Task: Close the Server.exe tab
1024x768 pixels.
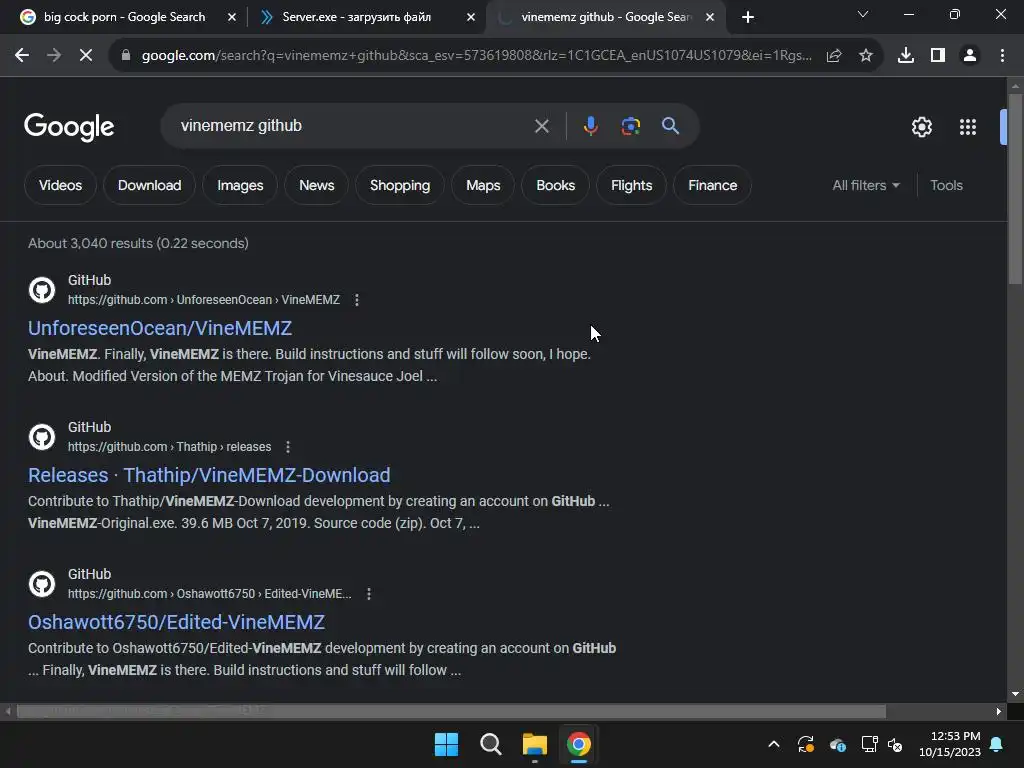Action: (x=471, y=17)
